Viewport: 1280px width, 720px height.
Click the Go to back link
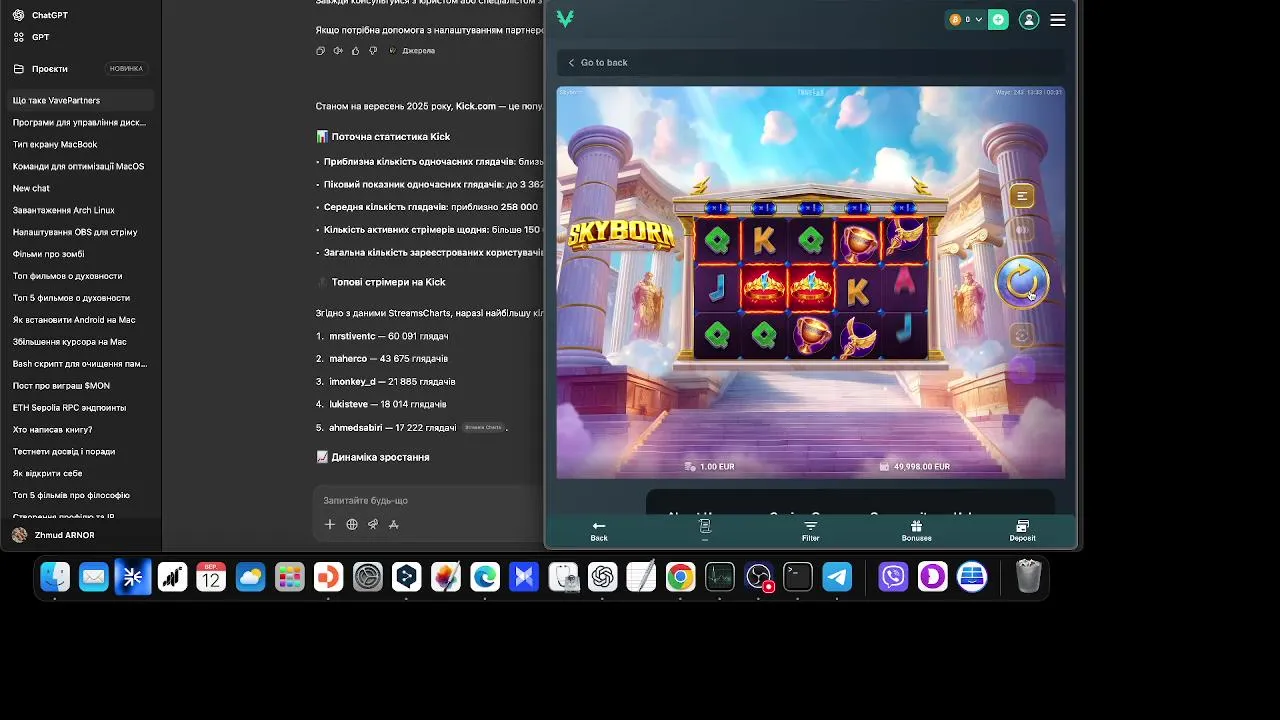[x=598, y=62]
